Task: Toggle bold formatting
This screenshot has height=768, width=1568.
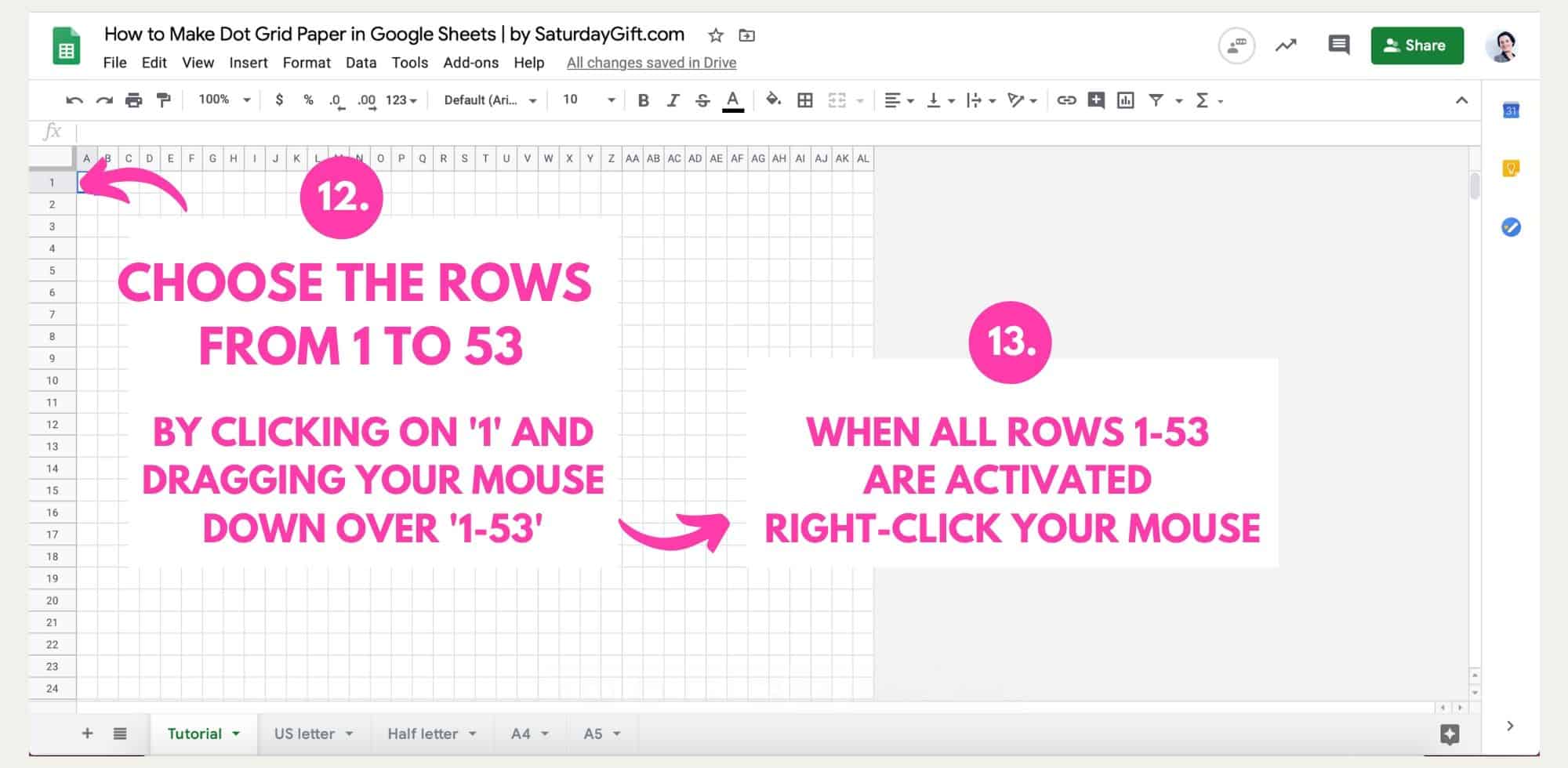Action: [643, 100]
